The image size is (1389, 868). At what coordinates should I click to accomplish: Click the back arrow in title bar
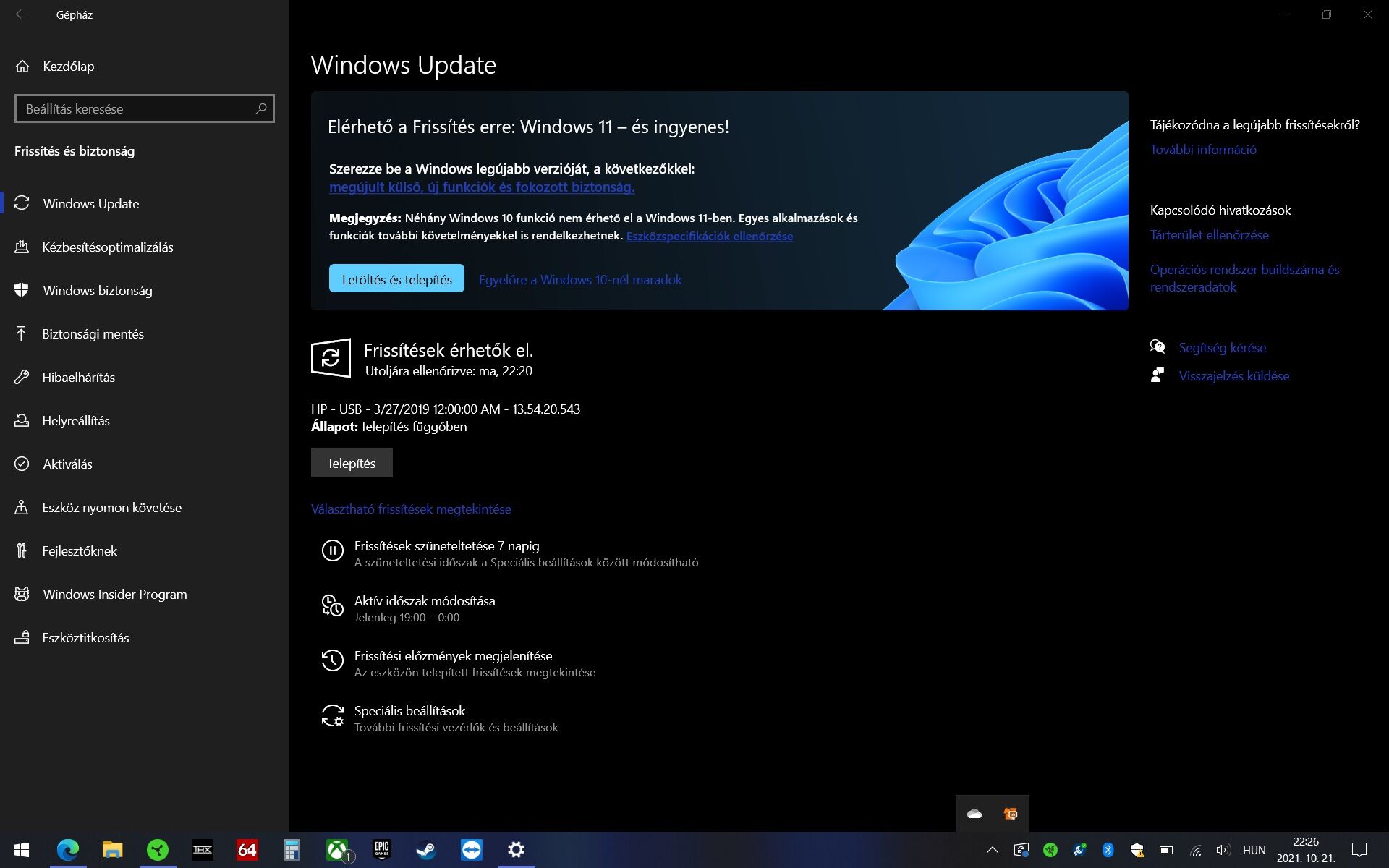(x=22, y=14)
